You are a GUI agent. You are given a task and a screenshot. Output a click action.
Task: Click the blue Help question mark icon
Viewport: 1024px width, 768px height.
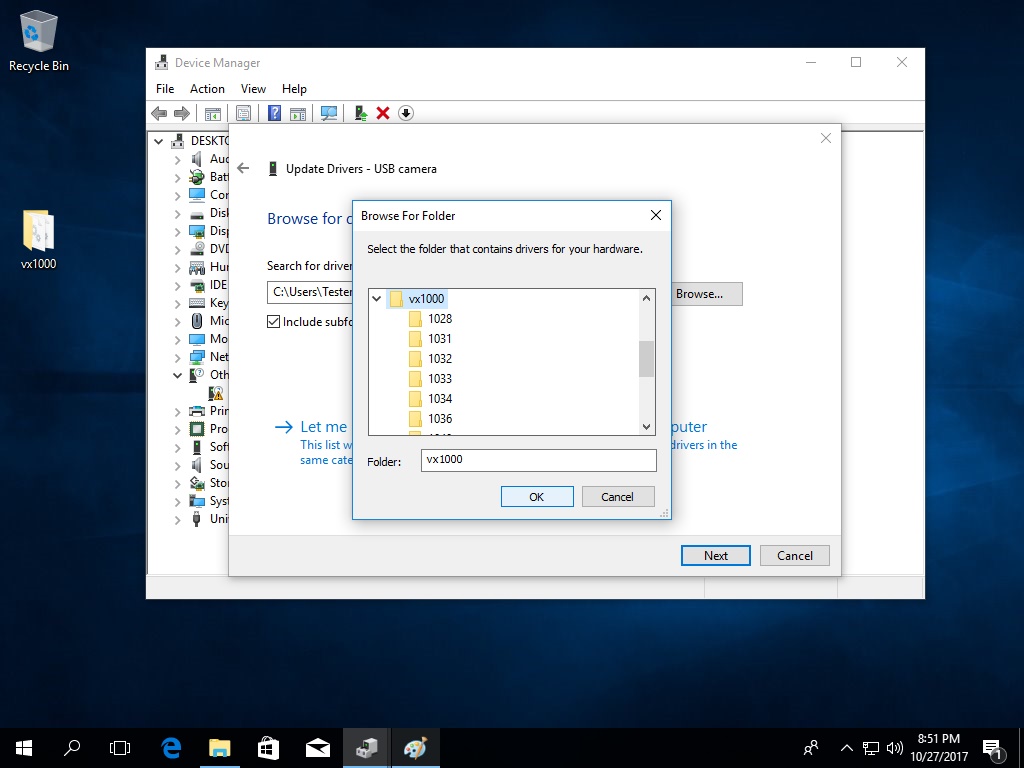pyautogui.click(x=274, y=114)
